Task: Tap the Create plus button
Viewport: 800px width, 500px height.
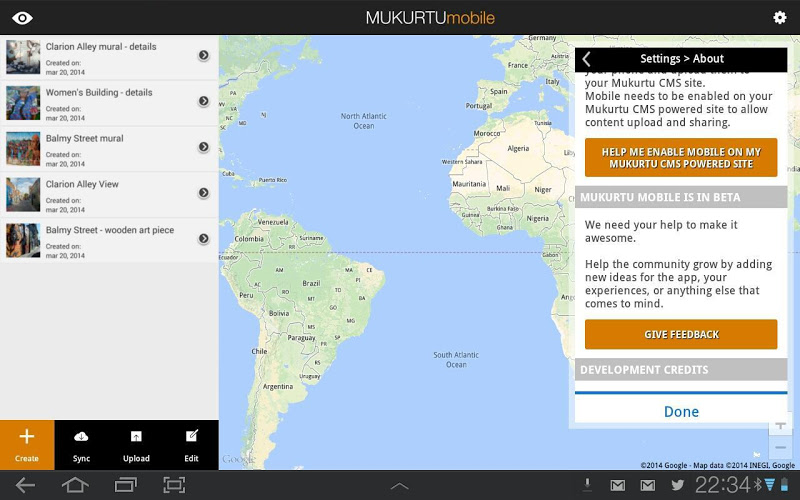Action: tap(27, 445)
